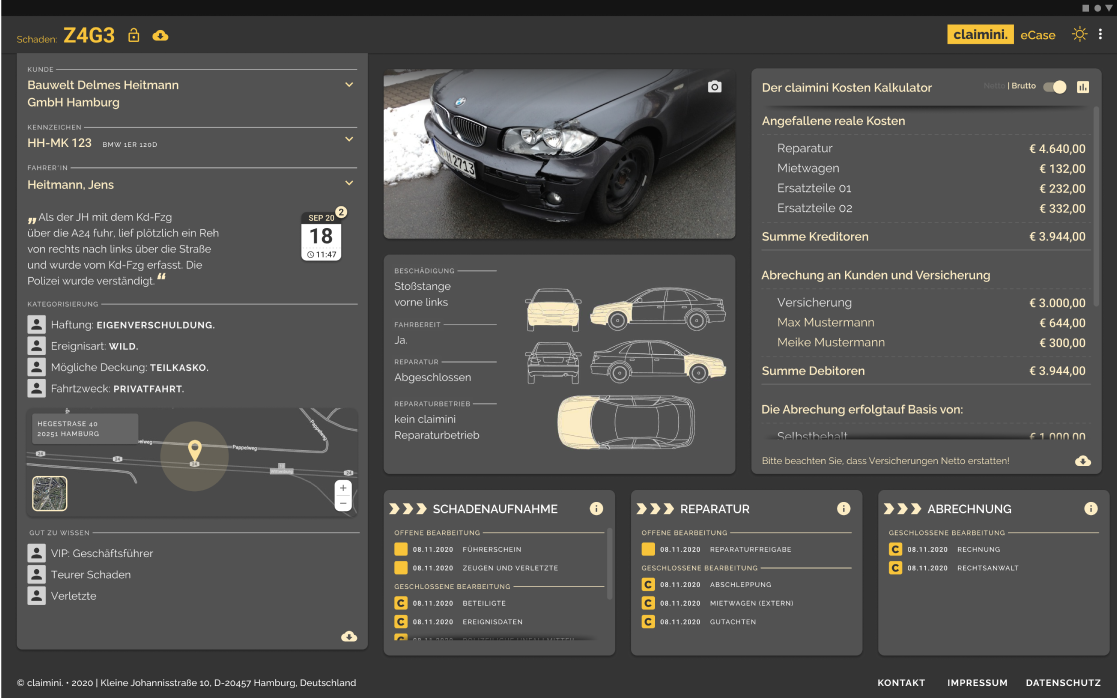
Task: Click person icon beside Teurer Schaden
Action: click(x=36, y=574)
